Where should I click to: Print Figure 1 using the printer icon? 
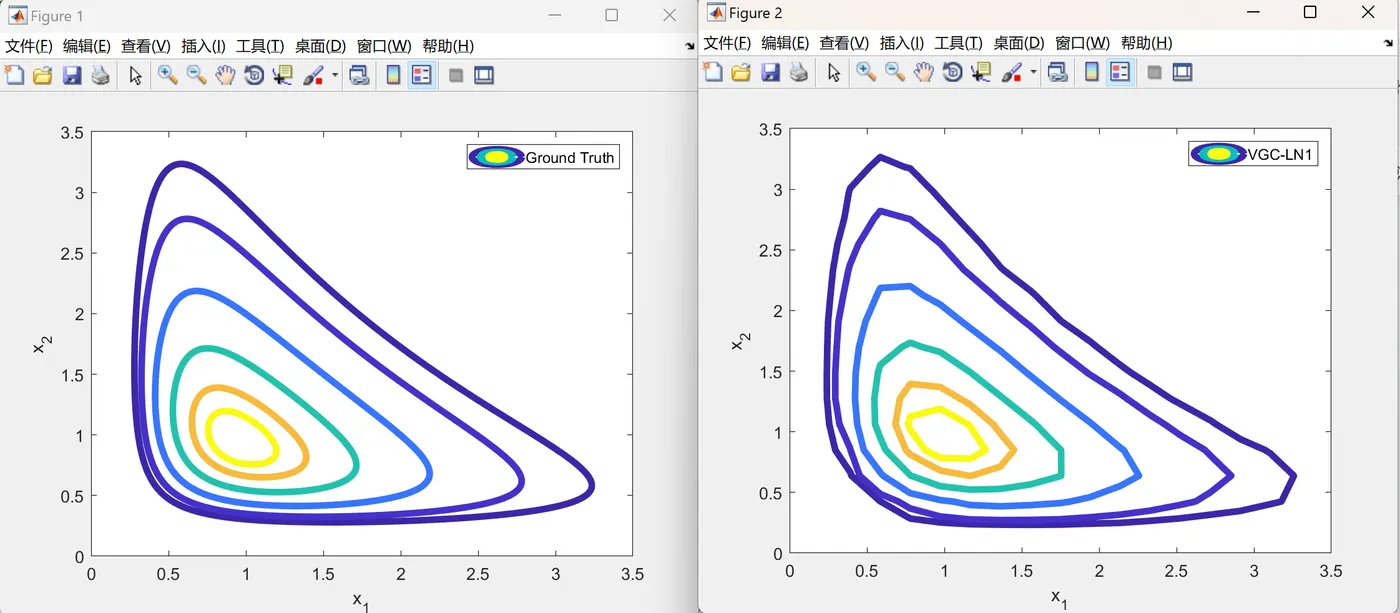coord(100,75)
